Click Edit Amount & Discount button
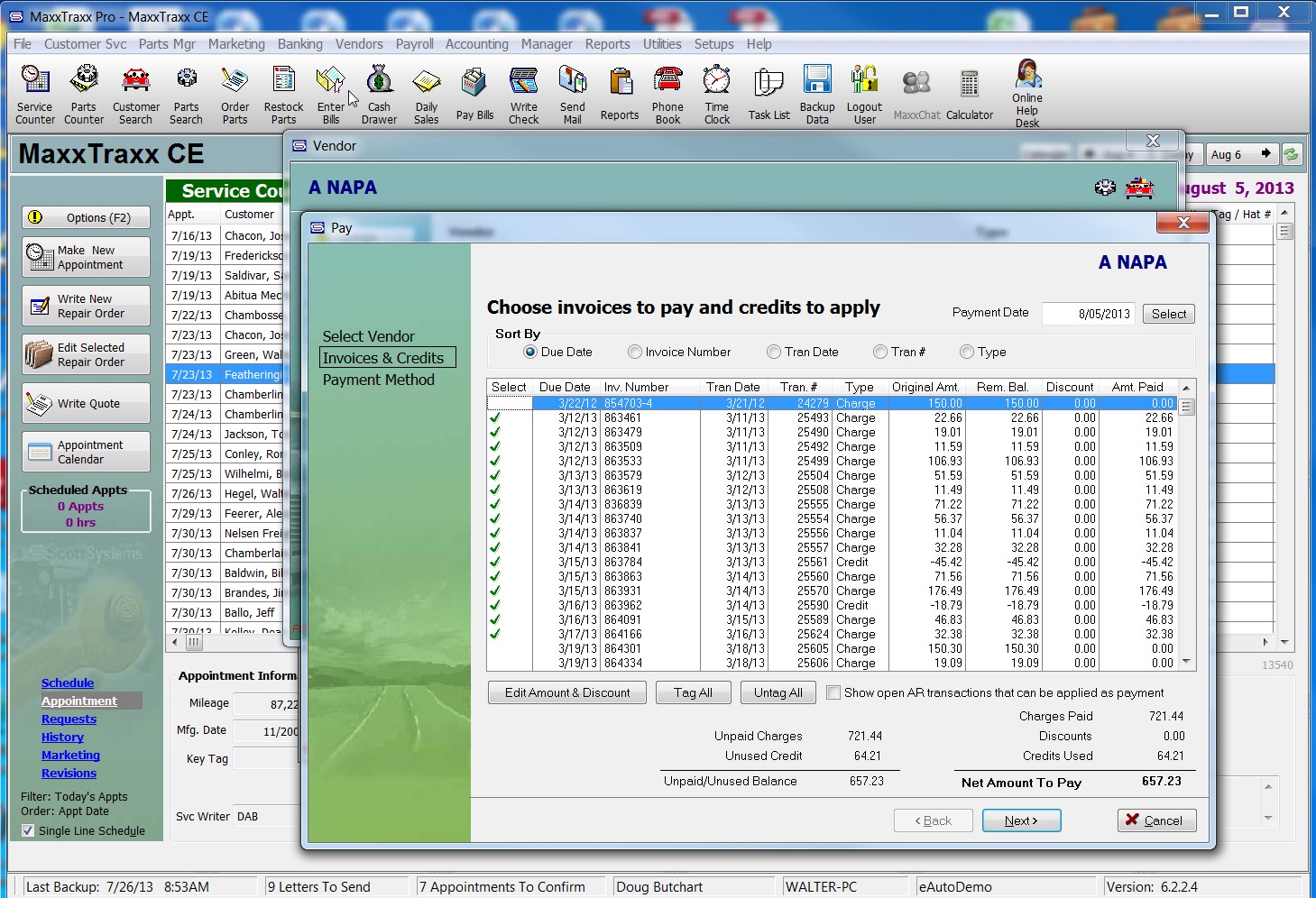This screenshot has width=1316, height=898. click(x=567, y=692)
